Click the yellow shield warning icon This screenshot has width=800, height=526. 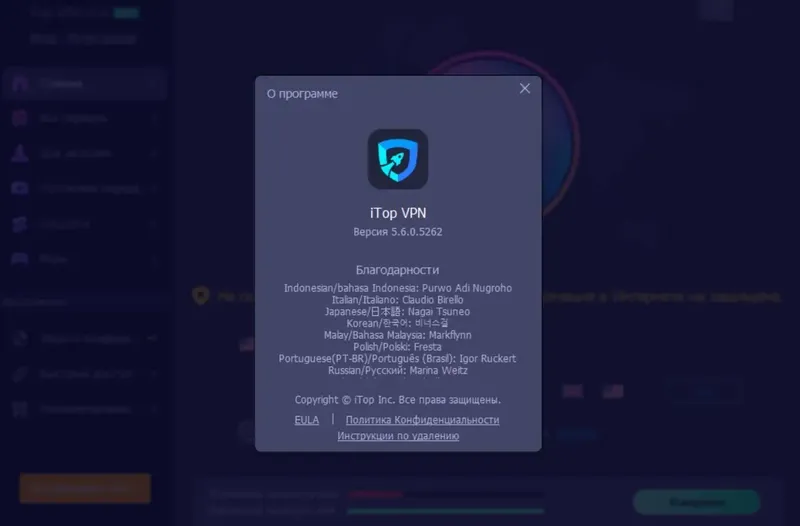coord(201,295)
